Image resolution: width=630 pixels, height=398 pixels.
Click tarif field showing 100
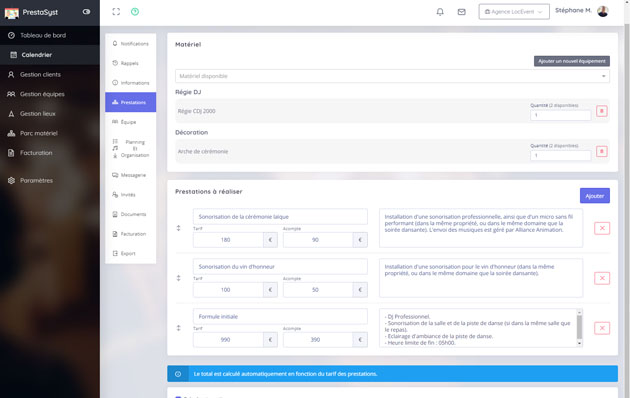tap(228, 290)
